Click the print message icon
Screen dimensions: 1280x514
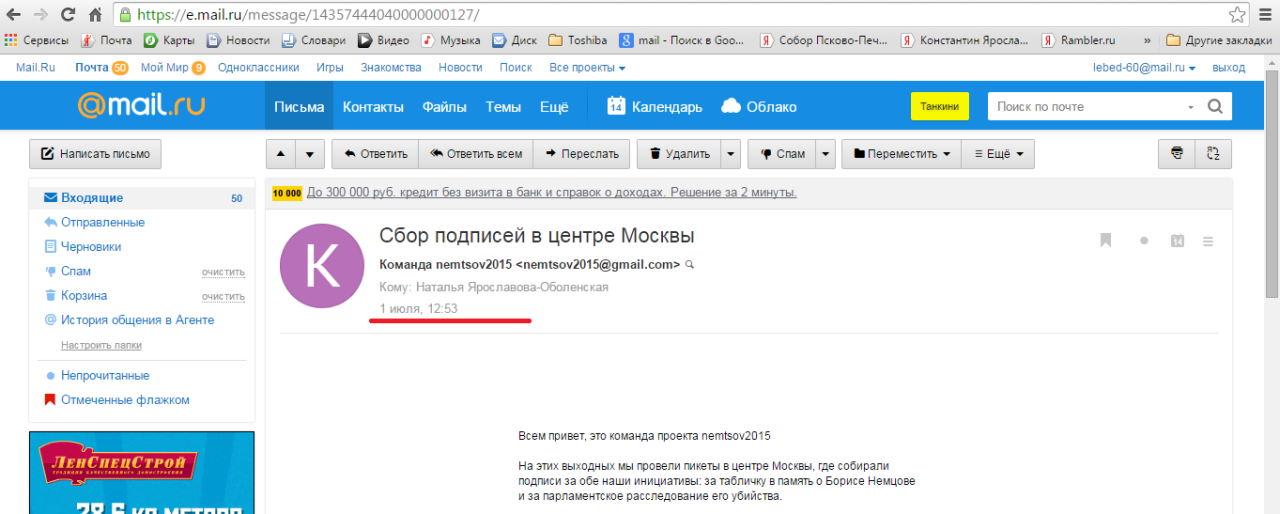click(x=1177, y=154)
